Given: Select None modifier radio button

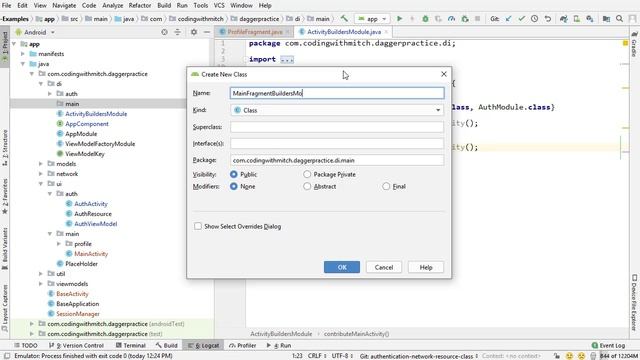Looking at the screenshot, I should click(233, 186).
